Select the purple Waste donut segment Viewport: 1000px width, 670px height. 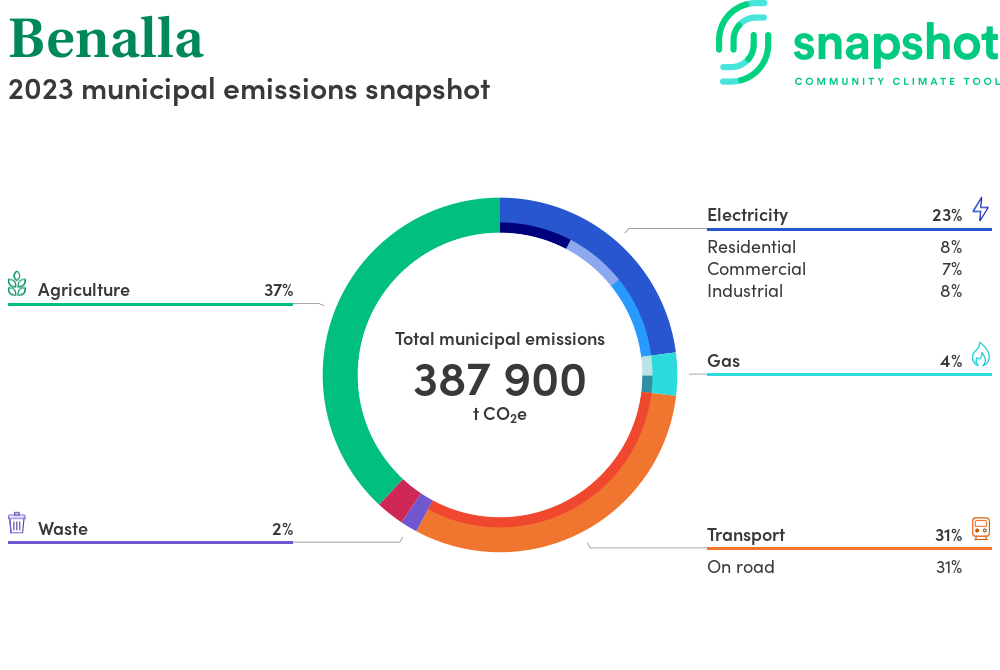point(415,512)
